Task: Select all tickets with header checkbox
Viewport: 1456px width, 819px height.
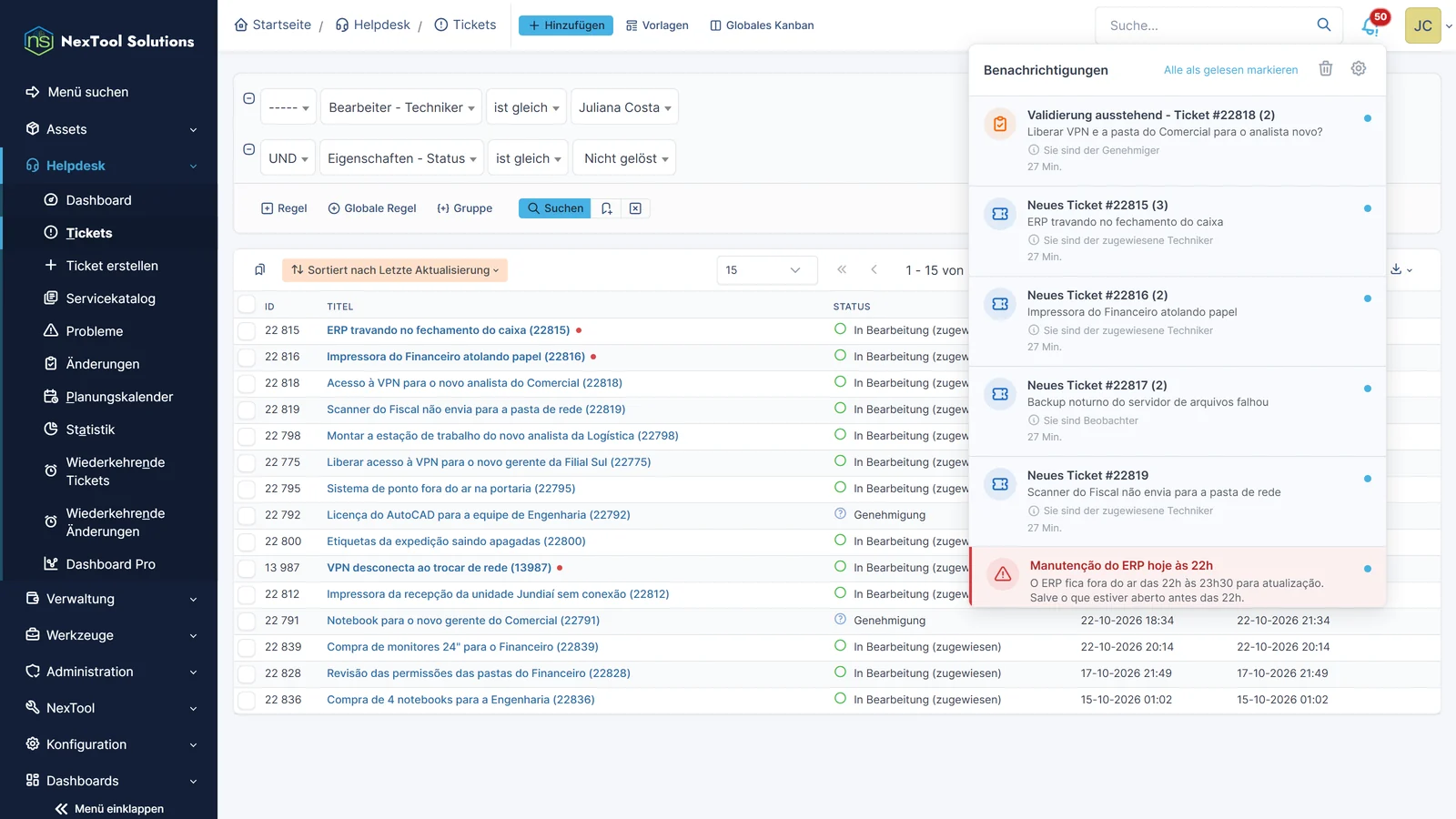Action: point(247,305)
